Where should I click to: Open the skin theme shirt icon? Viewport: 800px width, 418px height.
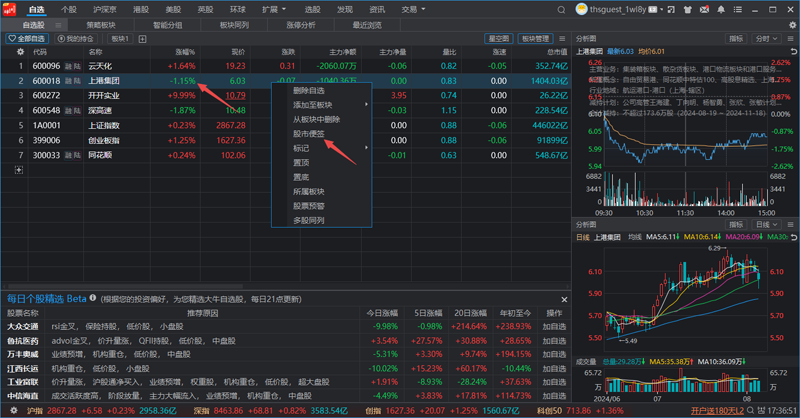[x=687, y=10]
